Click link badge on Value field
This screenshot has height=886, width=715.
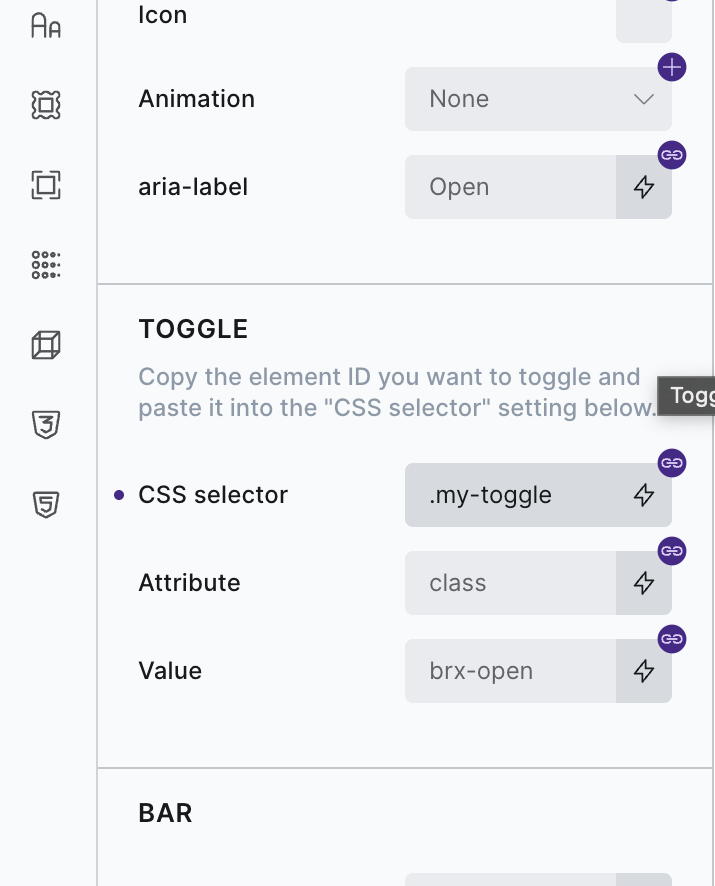(x=672, y=639)
